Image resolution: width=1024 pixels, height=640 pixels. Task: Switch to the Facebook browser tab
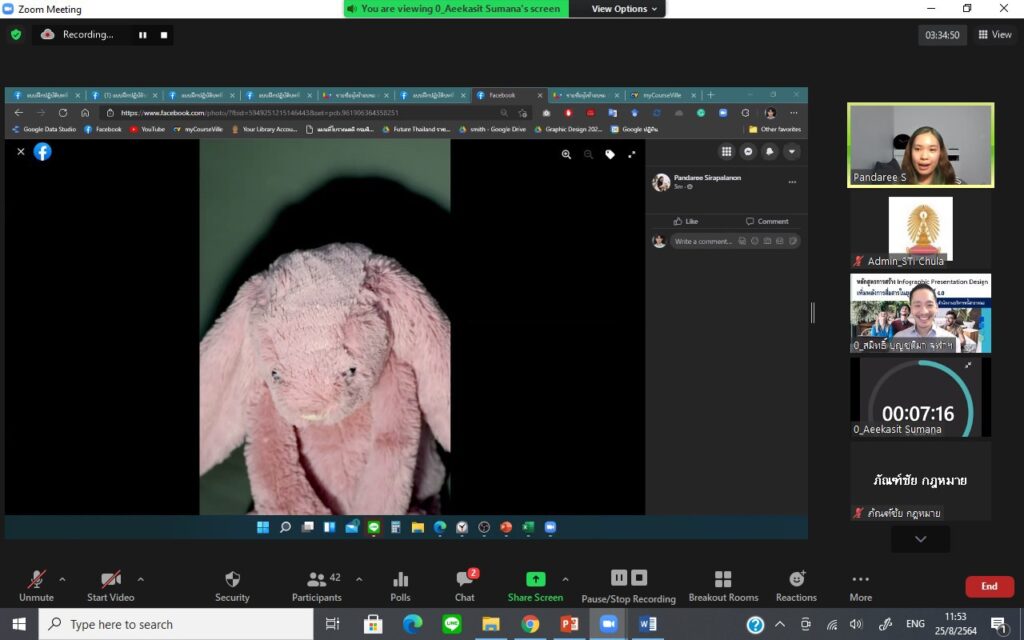point(509,95)
